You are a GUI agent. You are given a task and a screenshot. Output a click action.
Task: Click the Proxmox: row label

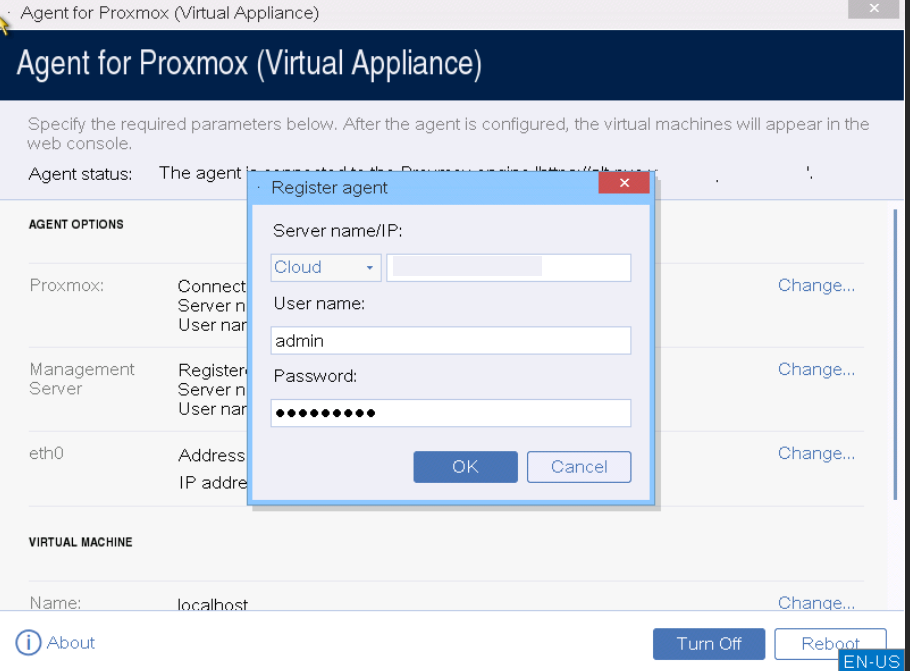point(67,286)
